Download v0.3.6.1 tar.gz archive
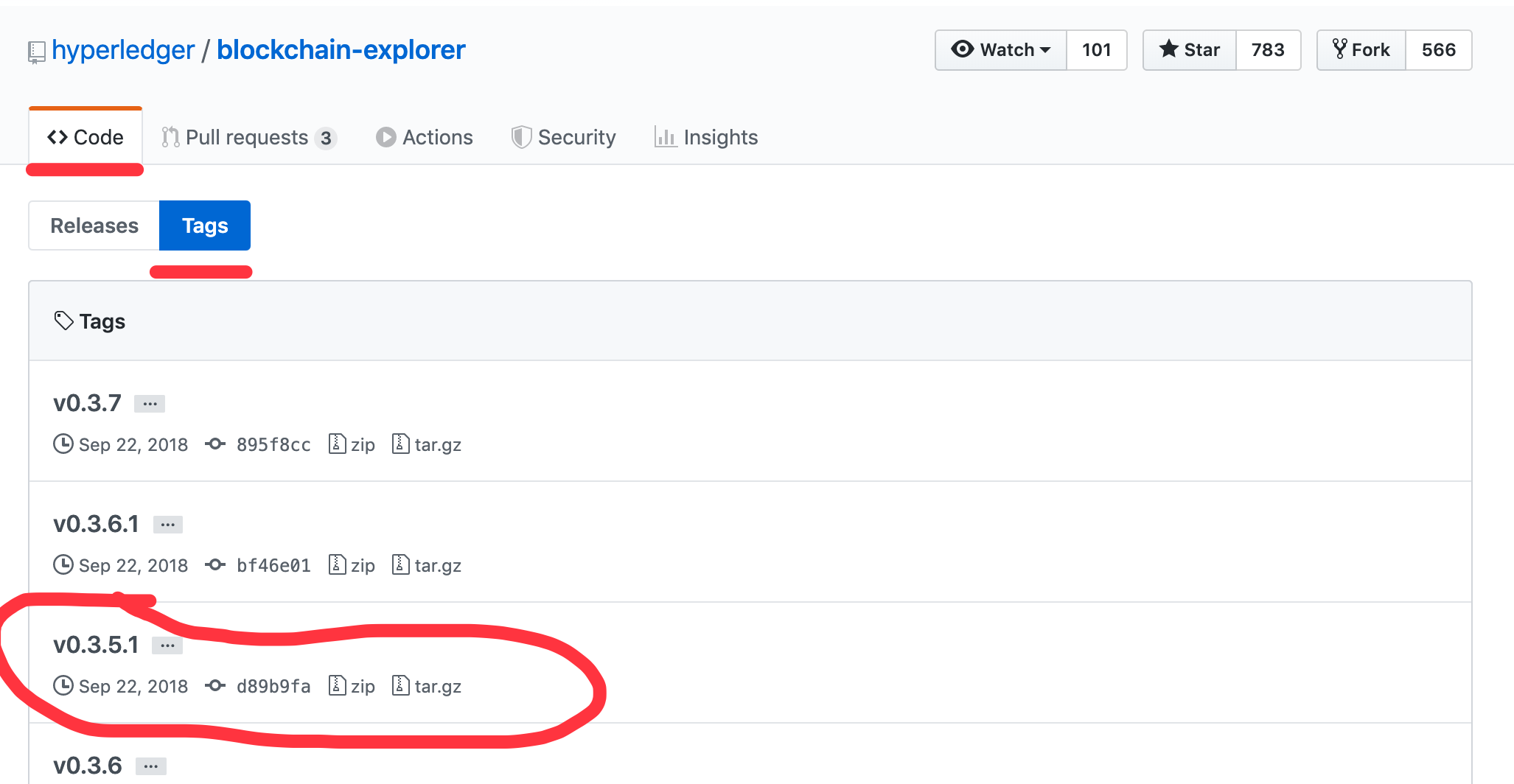The width and height of the screenshot is (1514, 784). pyautogui.click(x=427, y=565)
